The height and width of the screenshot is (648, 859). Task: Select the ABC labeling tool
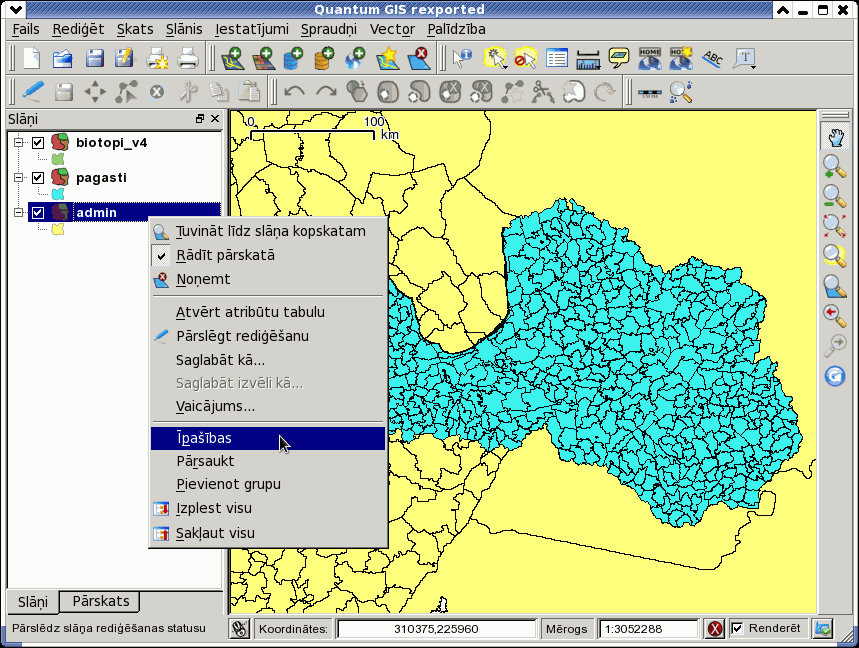point(712,58)
